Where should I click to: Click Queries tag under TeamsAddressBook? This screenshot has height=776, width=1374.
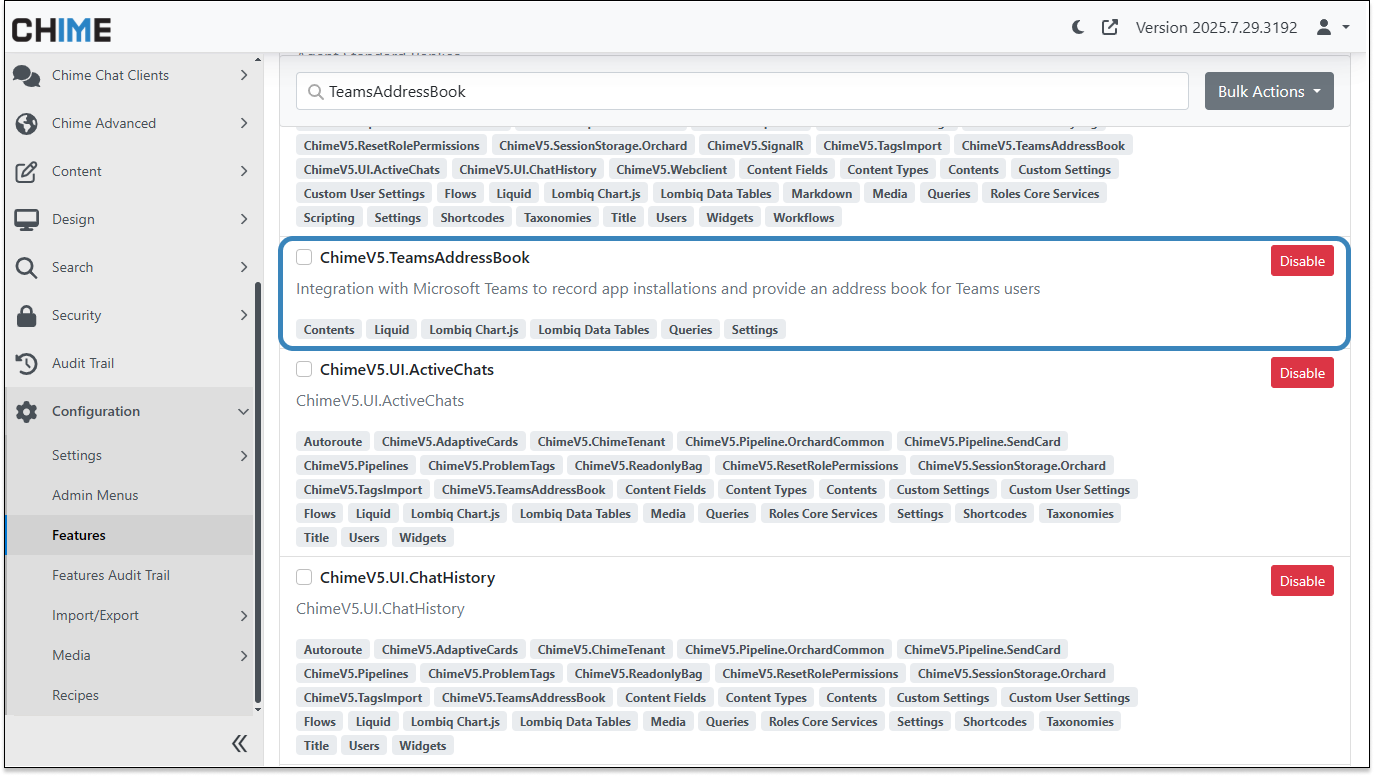click(x=691, y=329)
